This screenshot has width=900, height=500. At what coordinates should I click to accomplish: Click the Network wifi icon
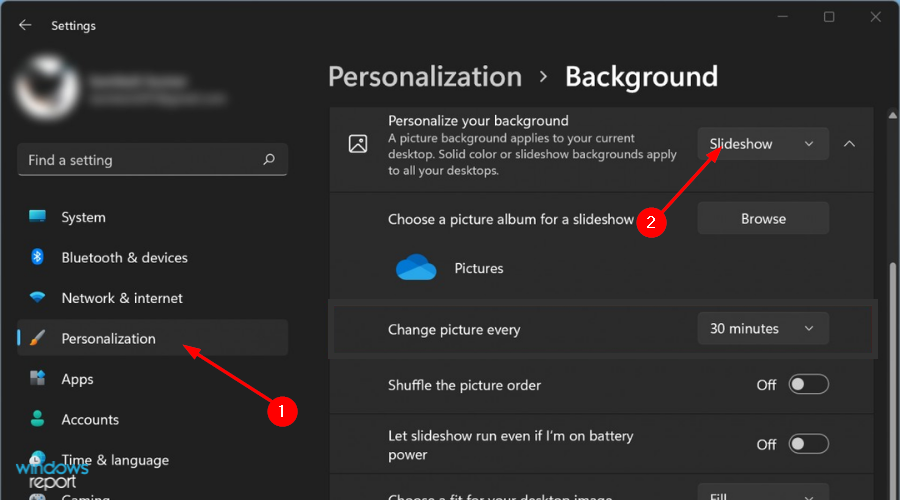pyautogui.click(x=38, y=298)
